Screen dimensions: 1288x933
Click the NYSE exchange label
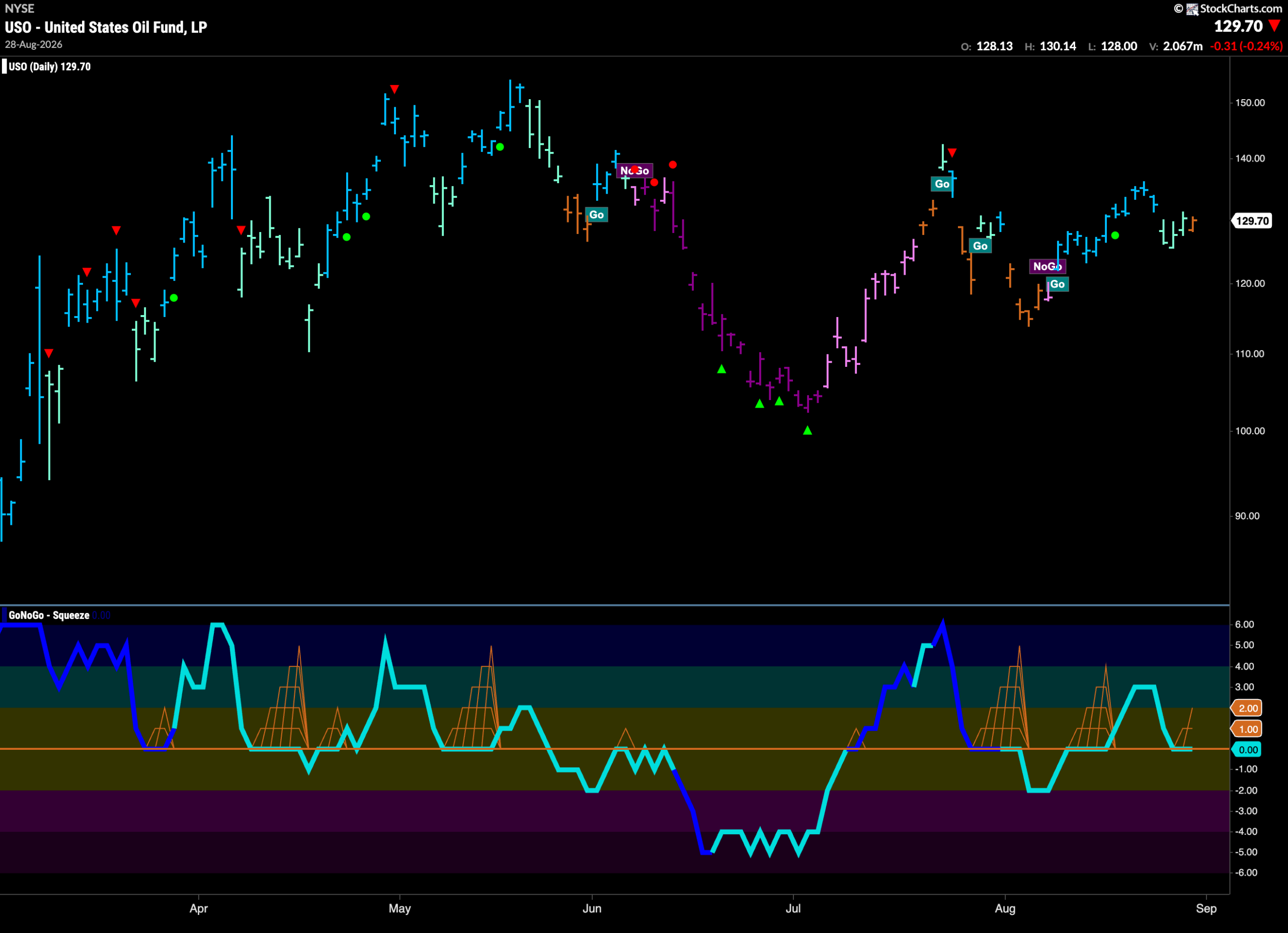tap(19, 8)
